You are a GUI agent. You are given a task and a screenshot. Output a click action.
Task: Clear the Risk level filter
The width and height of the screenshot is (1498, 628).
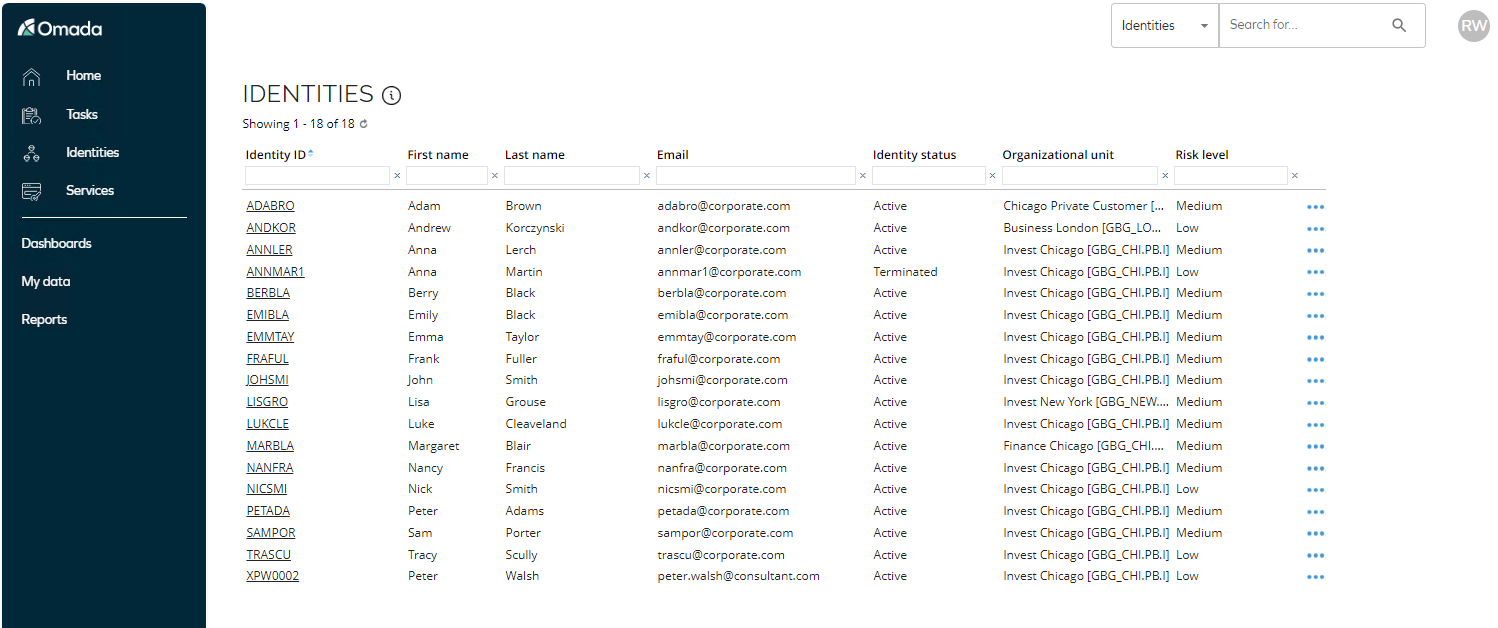(x=1294, y=176)
